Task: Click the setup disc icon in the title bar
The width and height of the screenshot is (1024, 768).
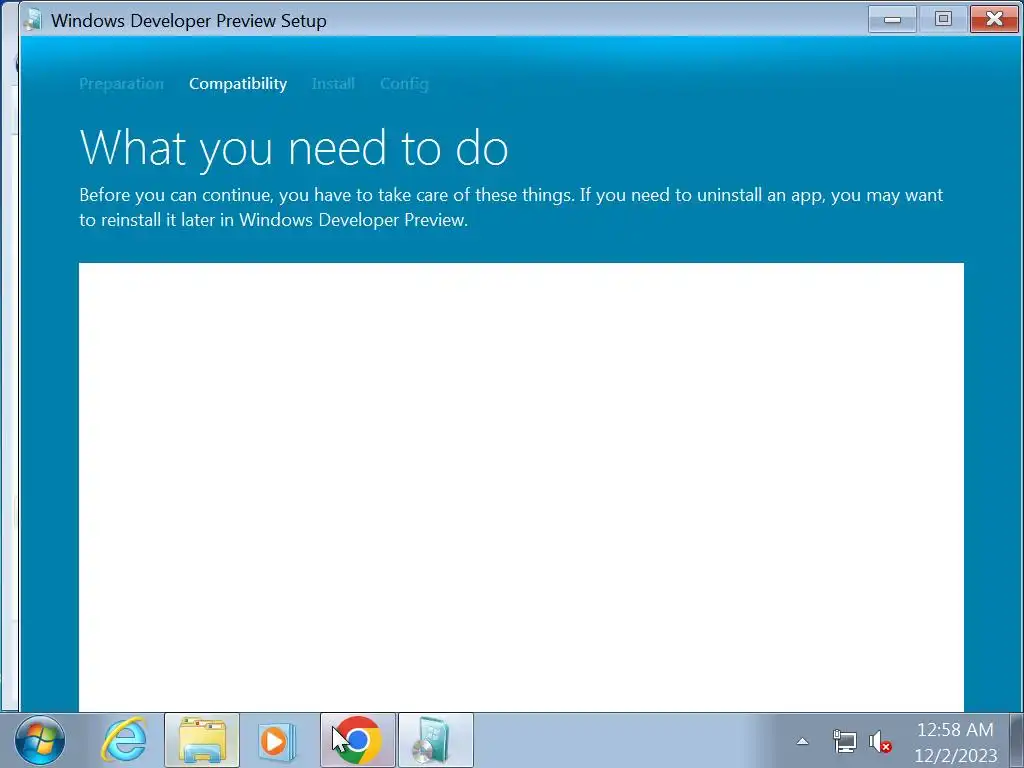Action: click(33, 20)
